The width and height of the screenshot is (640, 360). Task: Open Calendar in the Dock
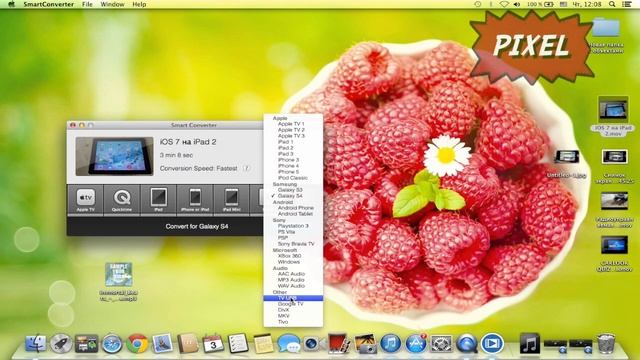pos(213,343)
